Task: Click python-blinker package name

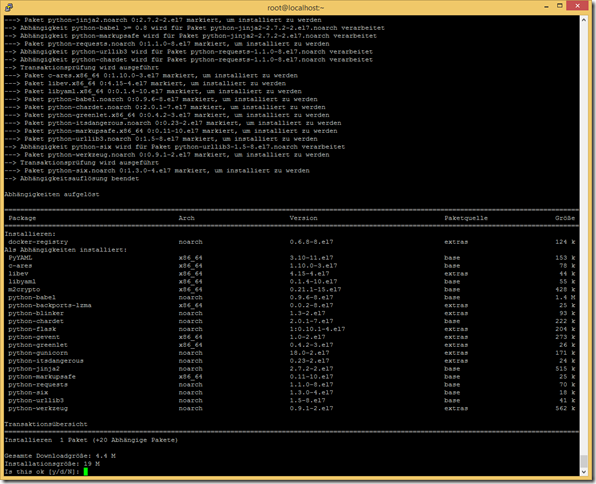Action: point(36,313)
